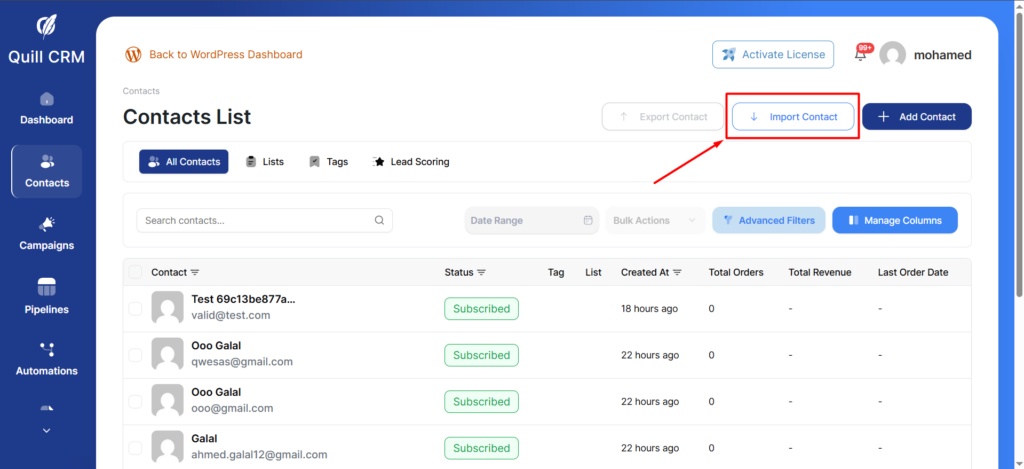This screenshot has width=1024, height=469.
Task: Expand sidebar with the down chevron
Action: pos(46,431)
